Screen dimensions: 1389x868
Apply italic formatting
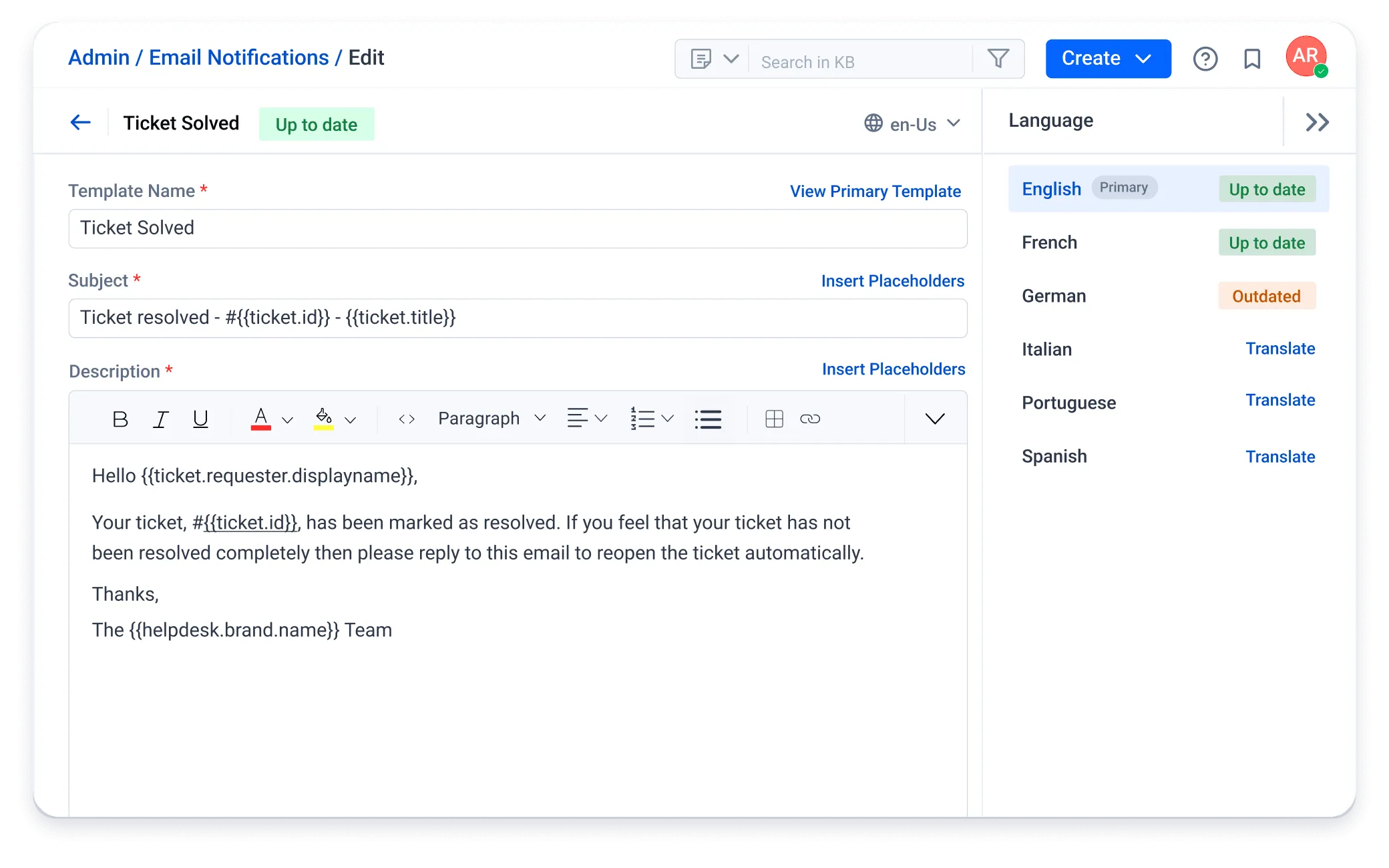pyautogui.click(x=160, y=419)
